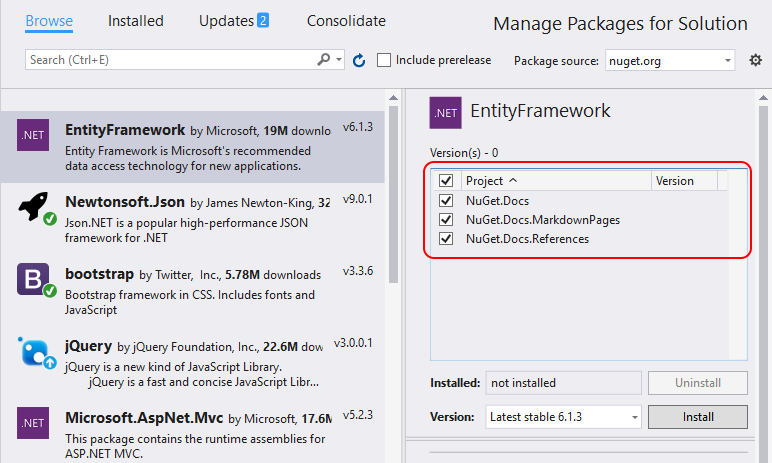Screen dimensions: 772x463
Task: Uncheck the NuGet.Docs.MarkdownPages project checkbox
Action: point(446,220)
